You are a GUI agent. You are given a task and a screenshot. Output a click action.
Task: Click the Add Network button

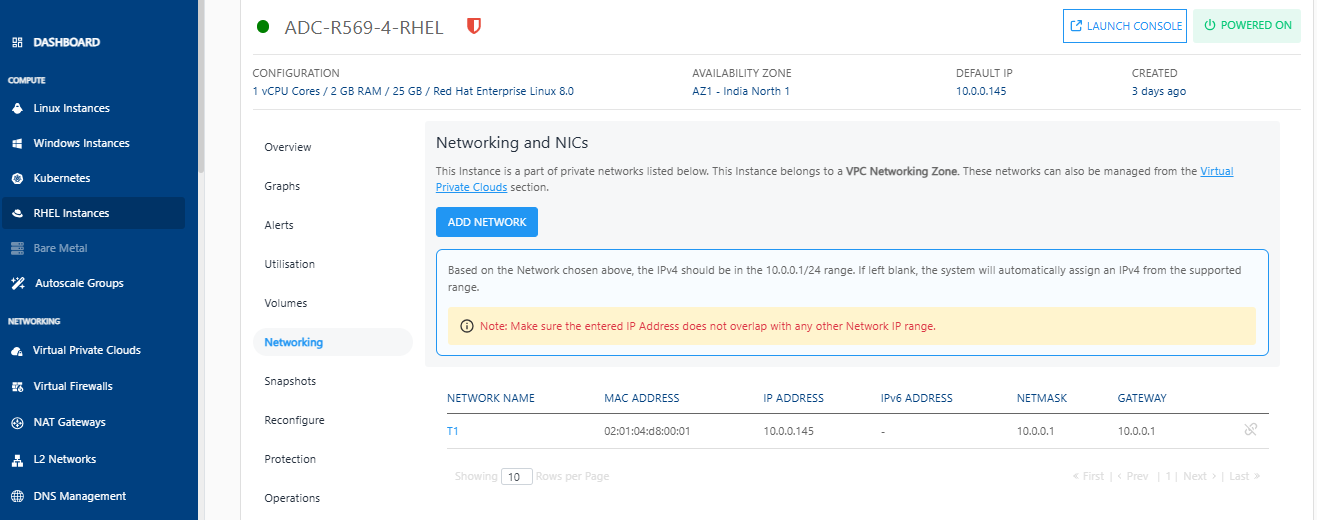[487, 222]
